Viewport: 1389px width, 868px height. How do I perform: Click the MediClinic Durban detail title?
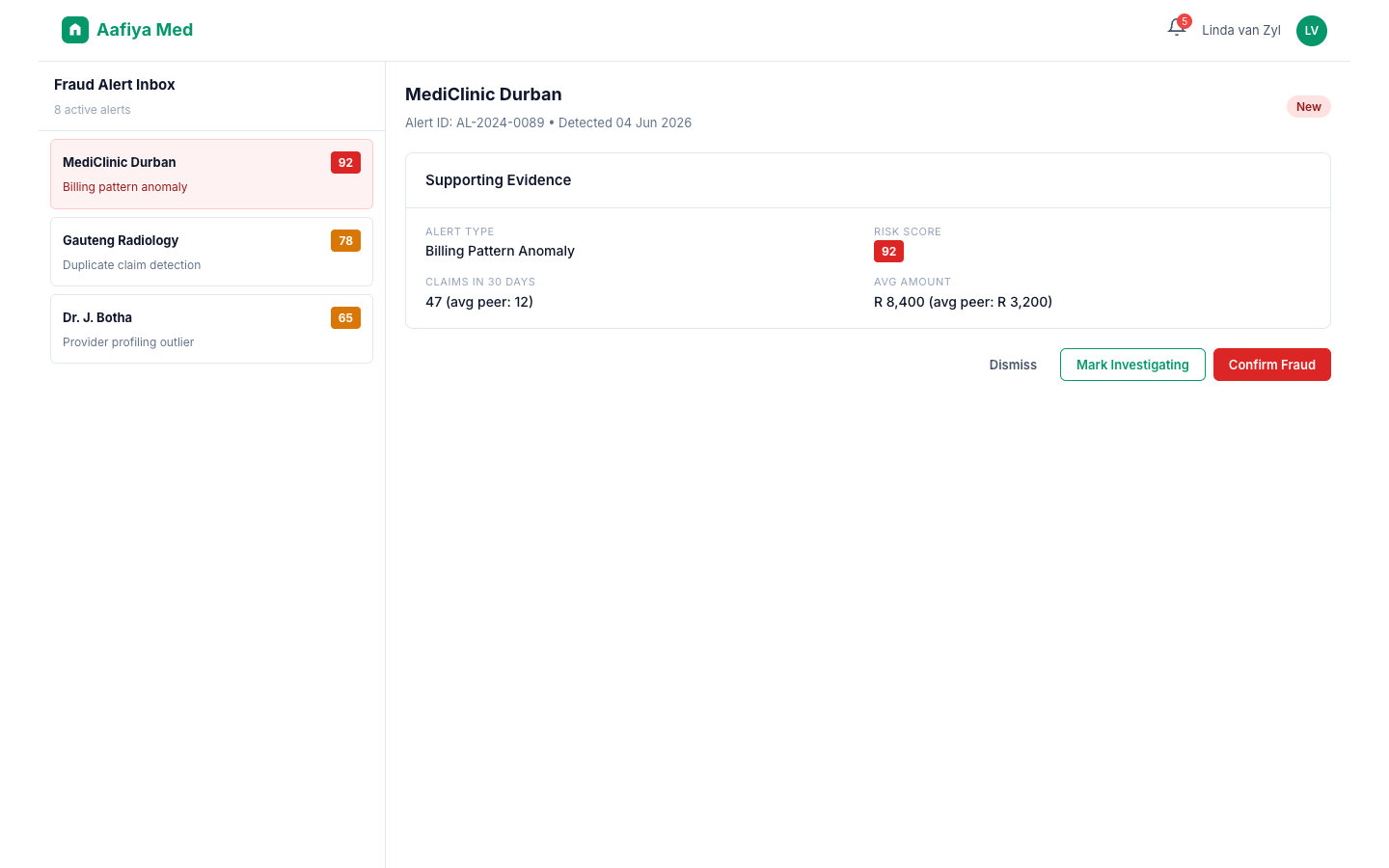click(x=483, y=95)
